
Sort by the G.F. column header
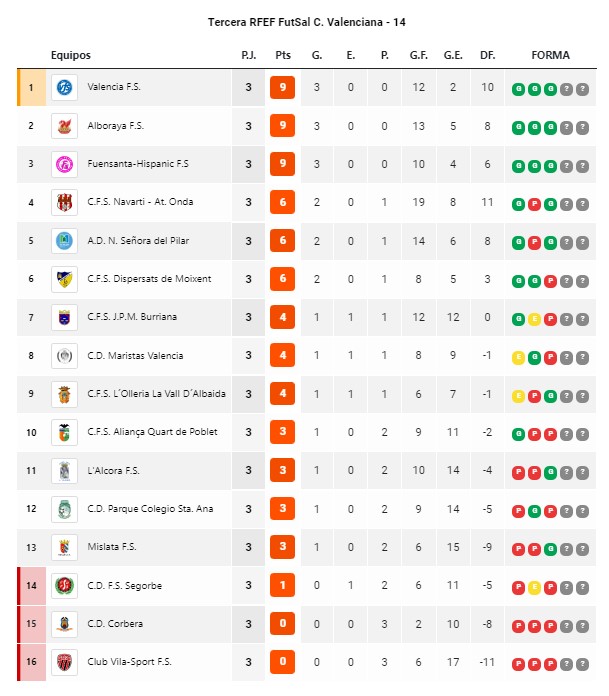click(x=419, y=55)
